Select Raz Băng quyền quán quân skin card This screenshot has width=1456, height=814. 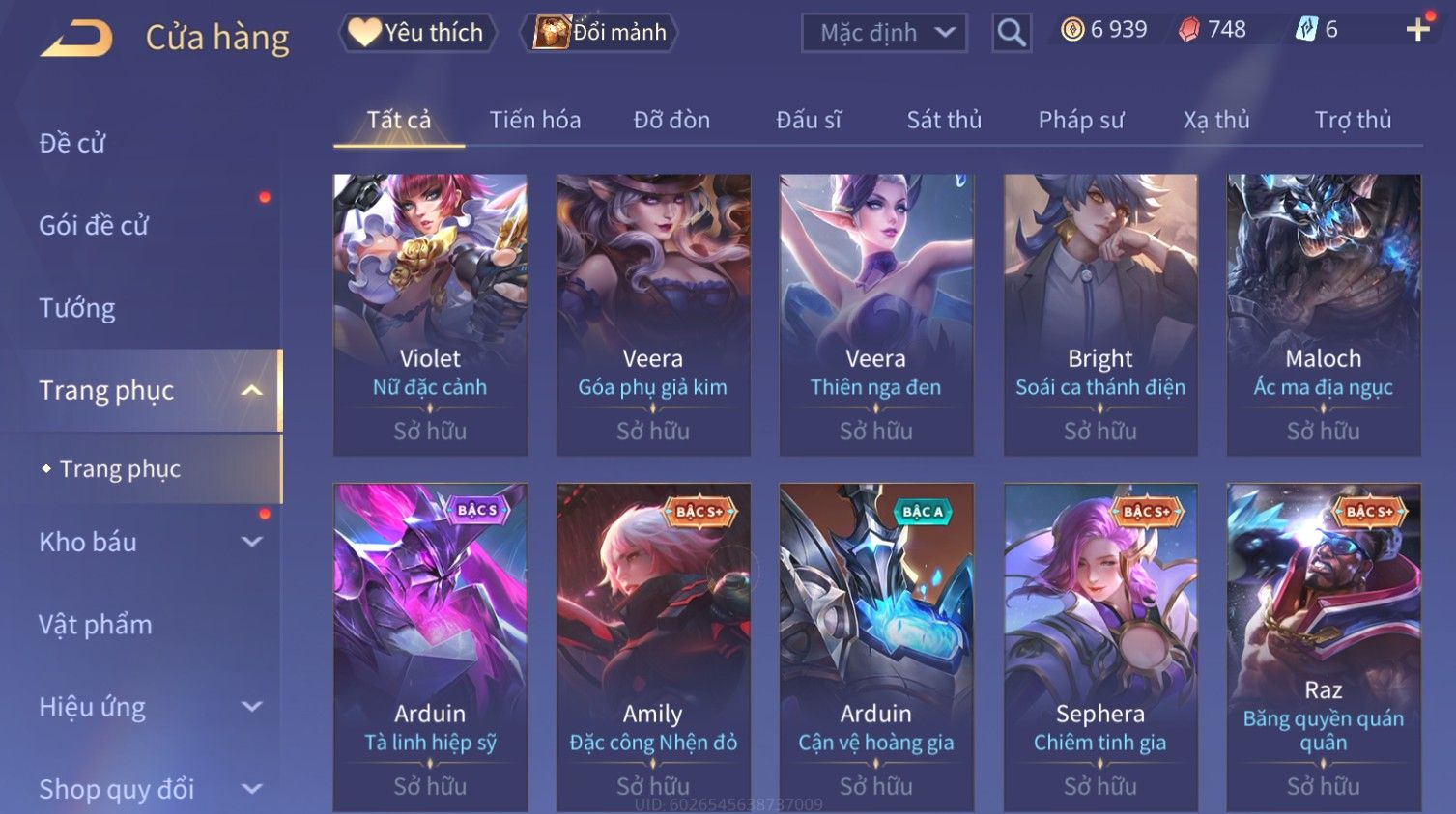point(1324,647)
